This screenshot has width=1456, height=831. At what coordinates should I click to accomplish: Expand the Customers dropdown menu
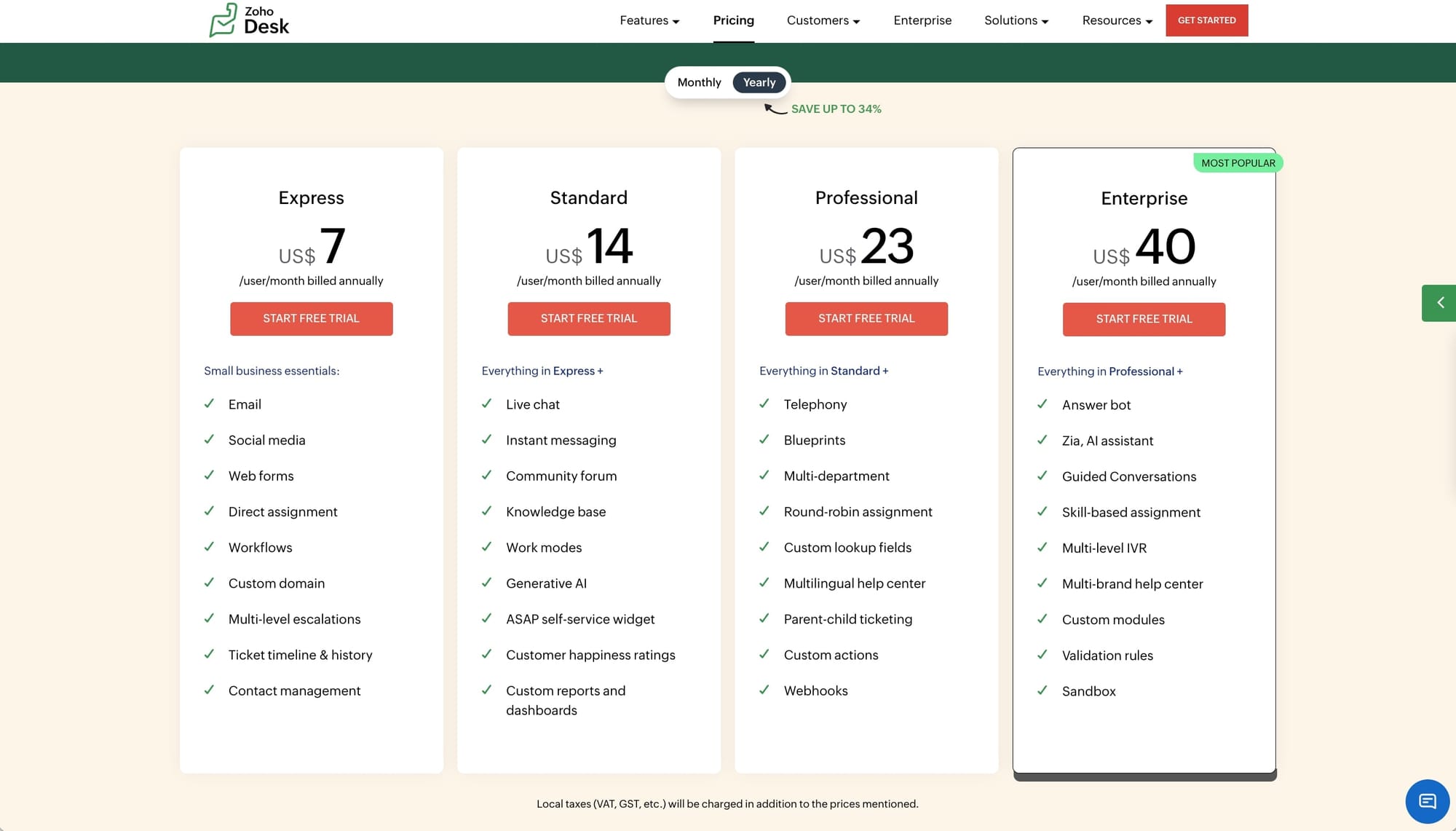[823, 20]
